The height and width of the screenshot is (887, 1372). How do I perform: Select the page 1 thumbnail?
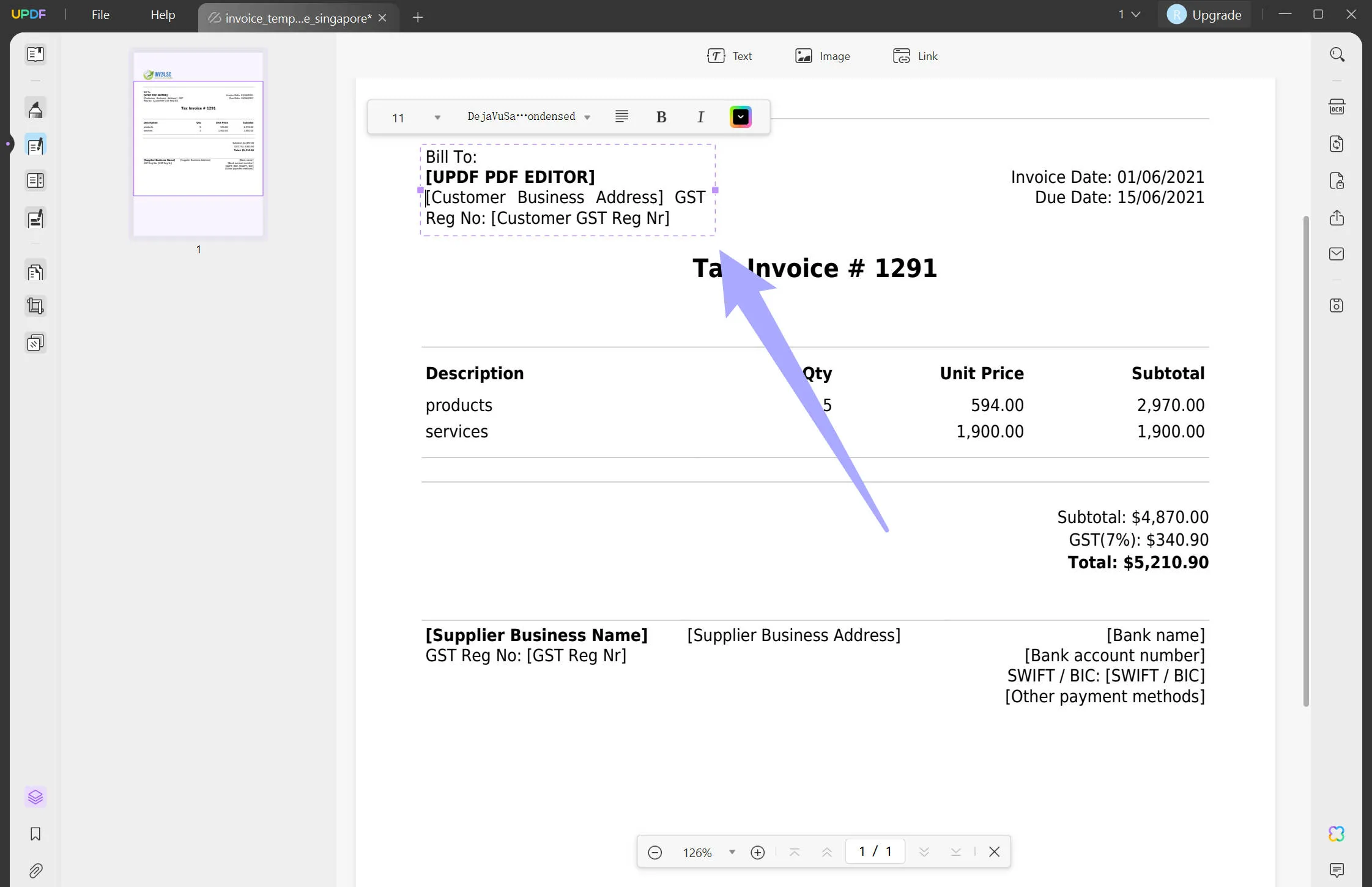[x=198, y=144]
